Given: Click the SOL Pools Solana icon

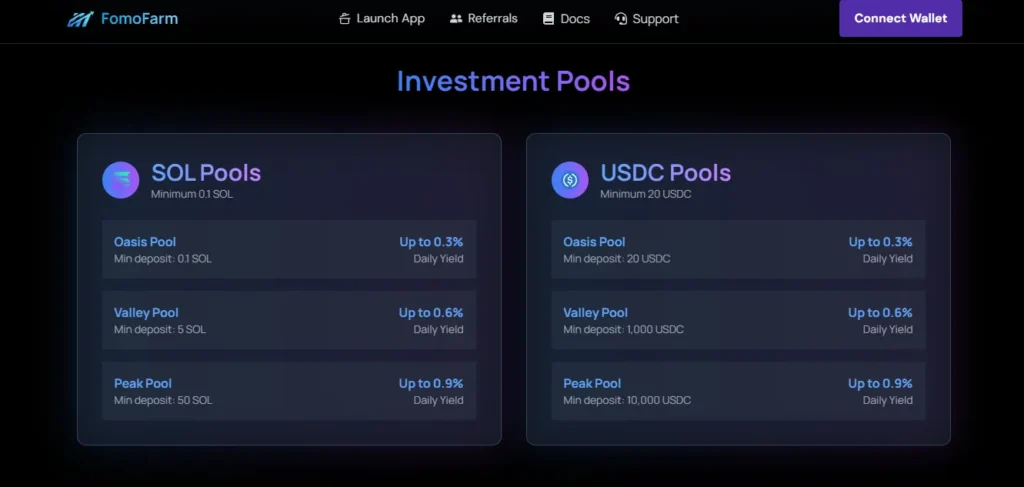Looking at the screenshot, I should coord(121,180).
